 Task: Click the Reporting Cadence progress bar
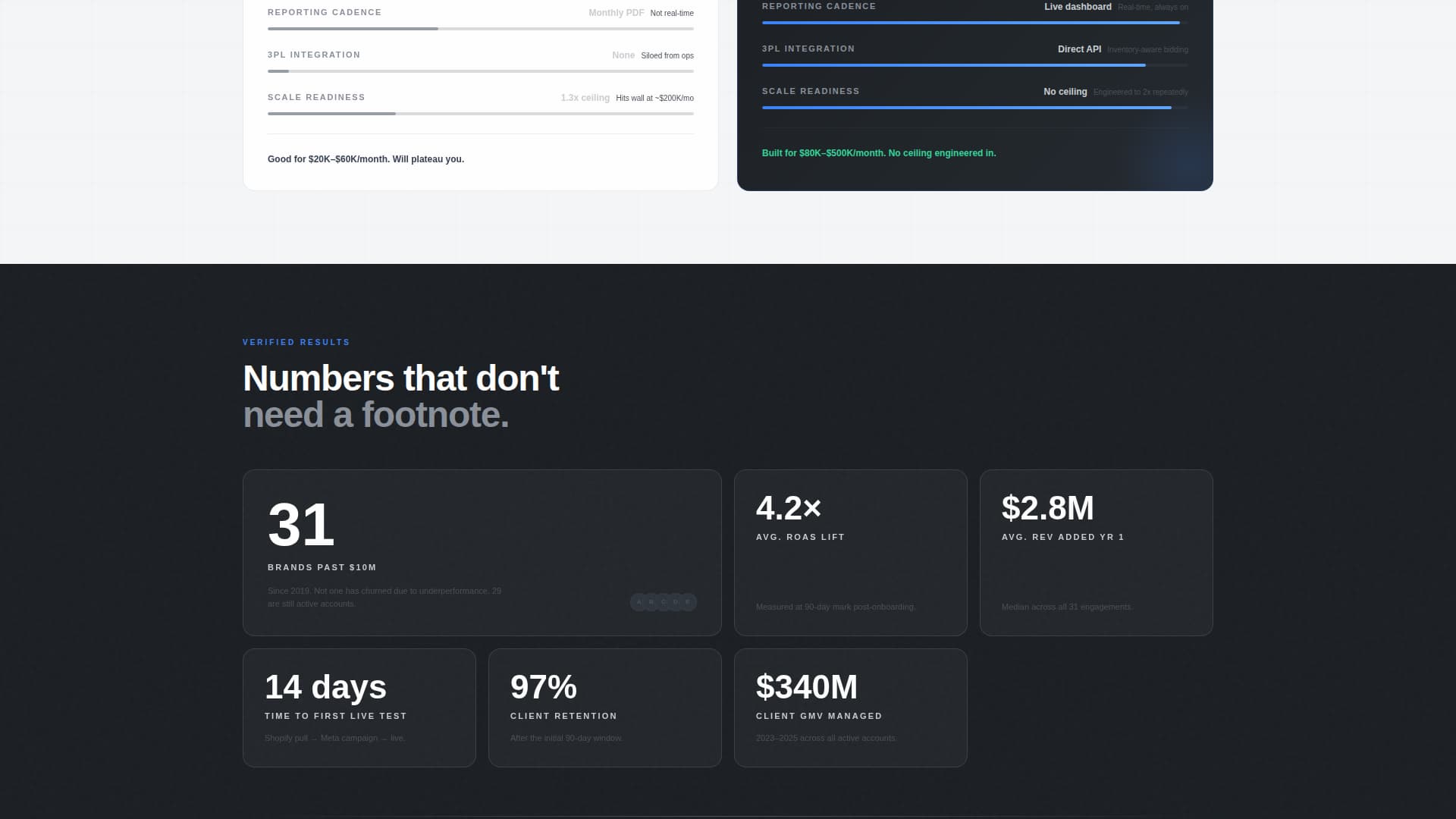click(x=480, y=28)
